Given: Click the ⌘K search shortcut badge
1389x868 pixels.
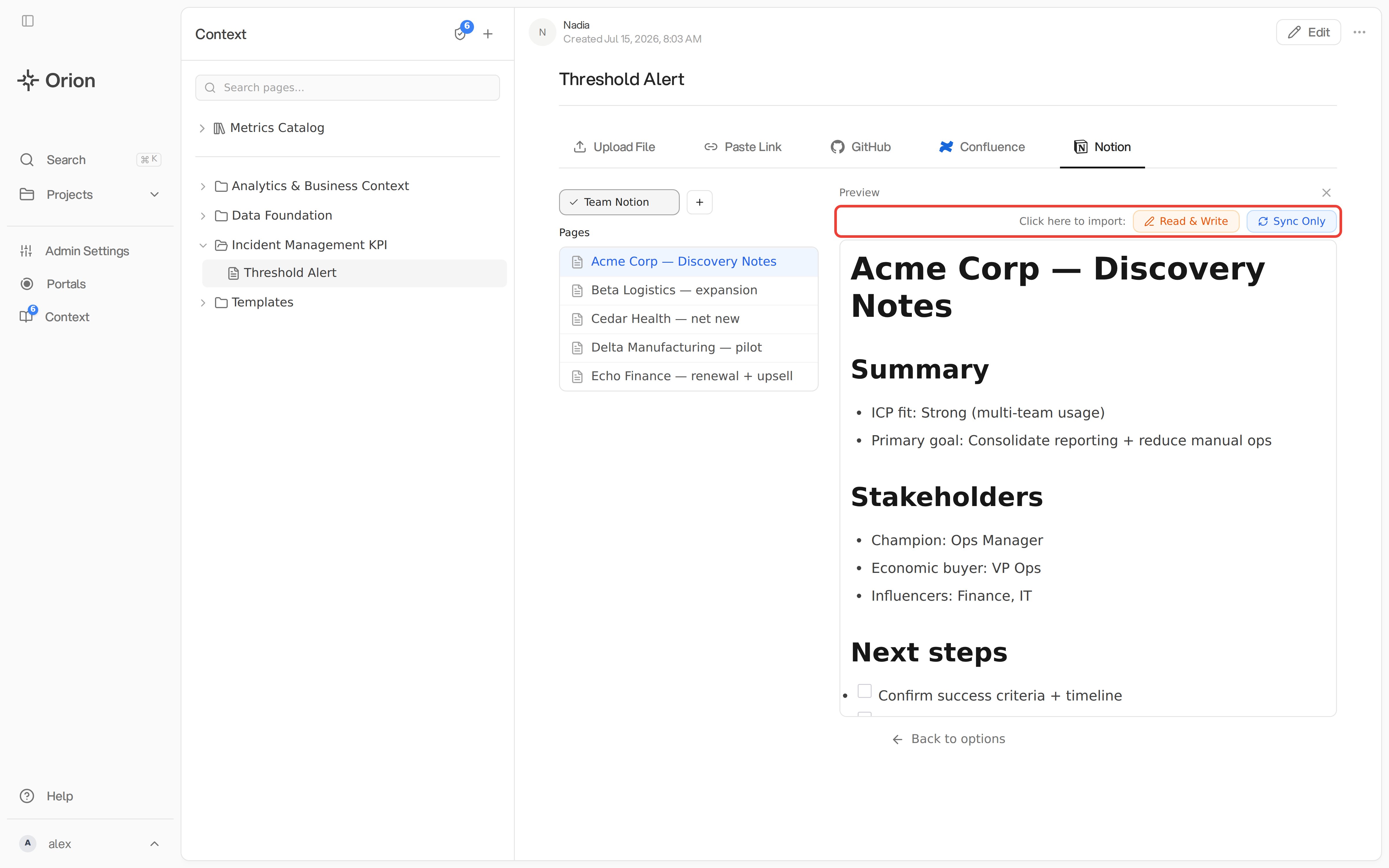Looking at the screenshot, I should pyautogui.click(x=149, y=160).
